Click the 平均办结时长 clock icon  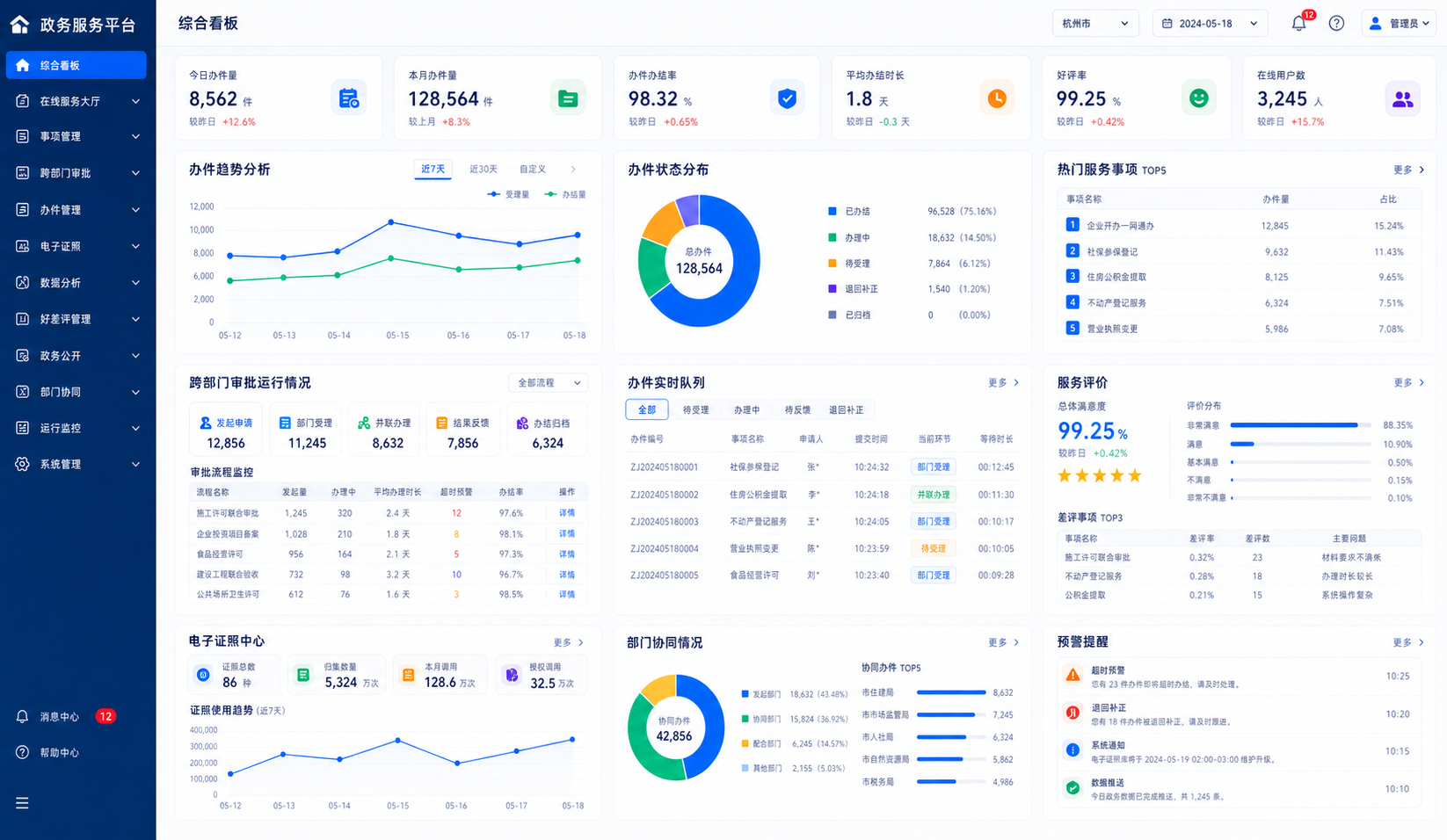(996, 98)
